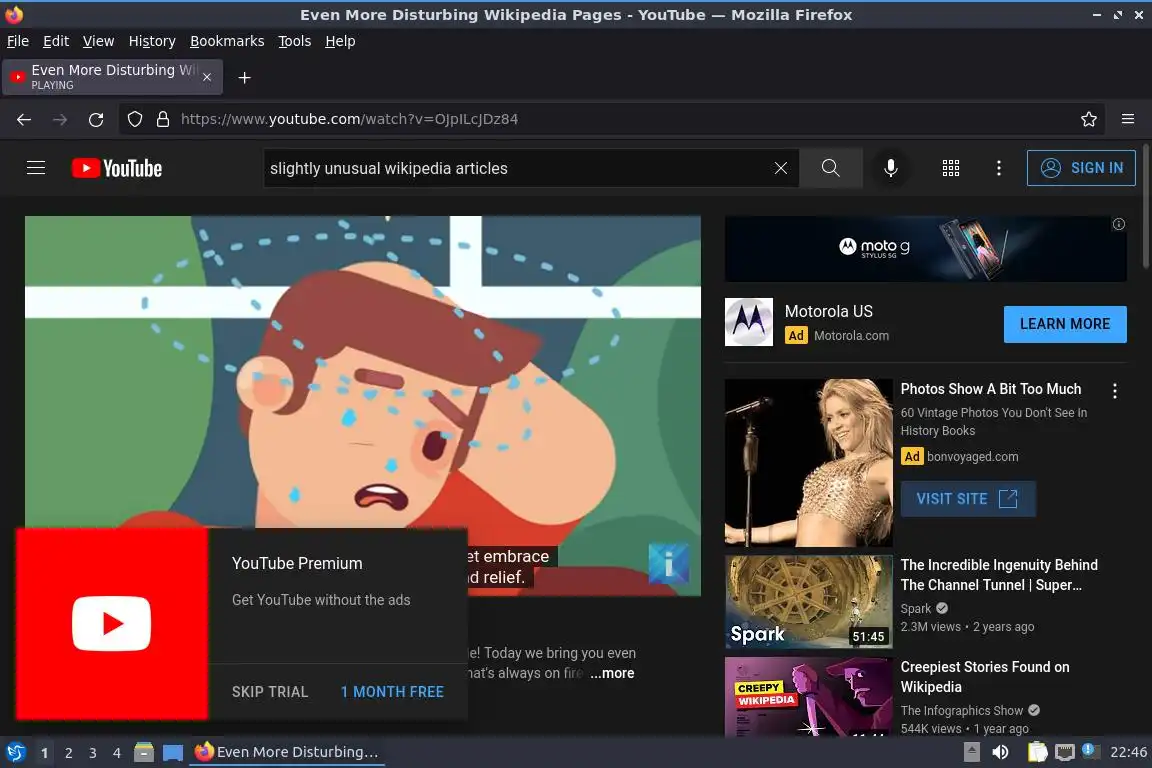Bookmark this page with the star
Screen dimensions: 1152x768
[1089, 119]
